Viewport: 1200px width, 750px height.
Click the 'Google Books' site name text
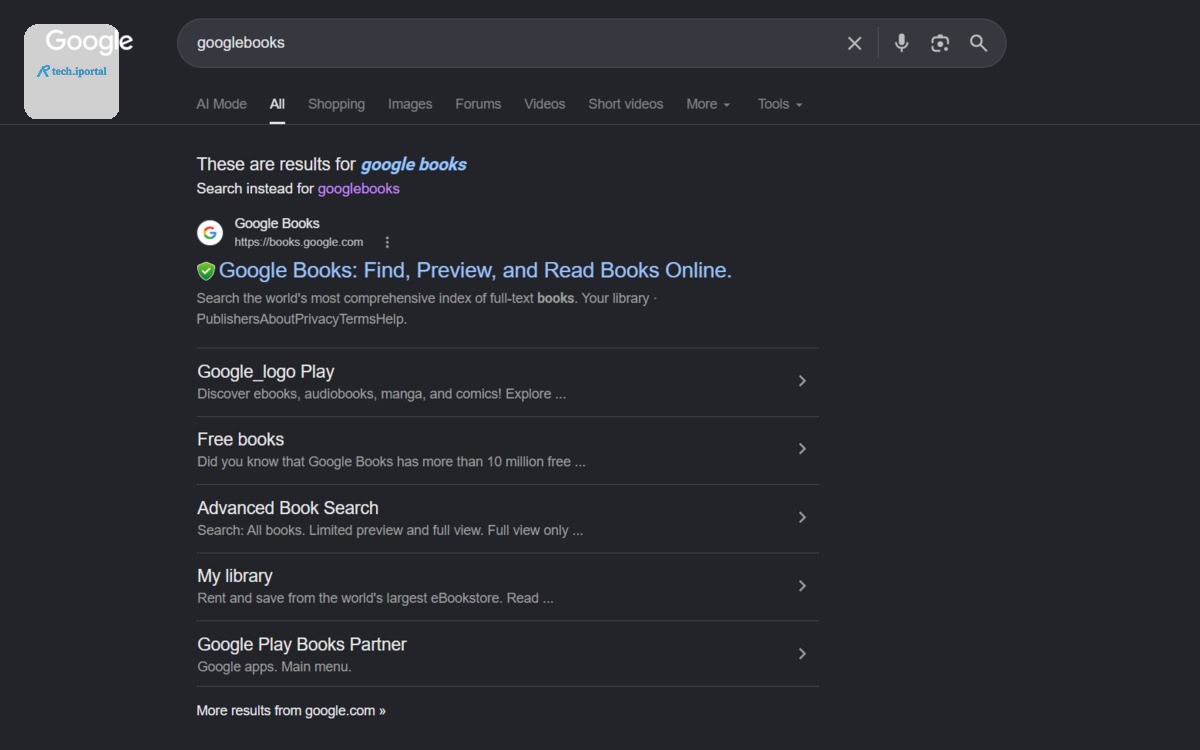coord(277,223)
